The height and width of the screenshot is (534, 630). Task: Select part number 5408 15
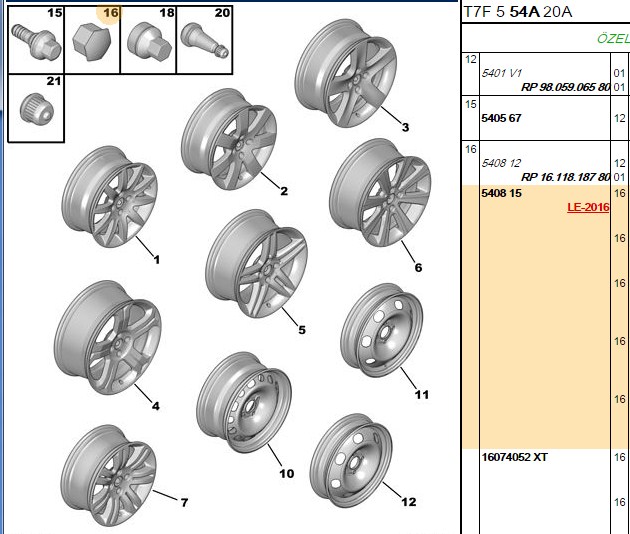501,193
